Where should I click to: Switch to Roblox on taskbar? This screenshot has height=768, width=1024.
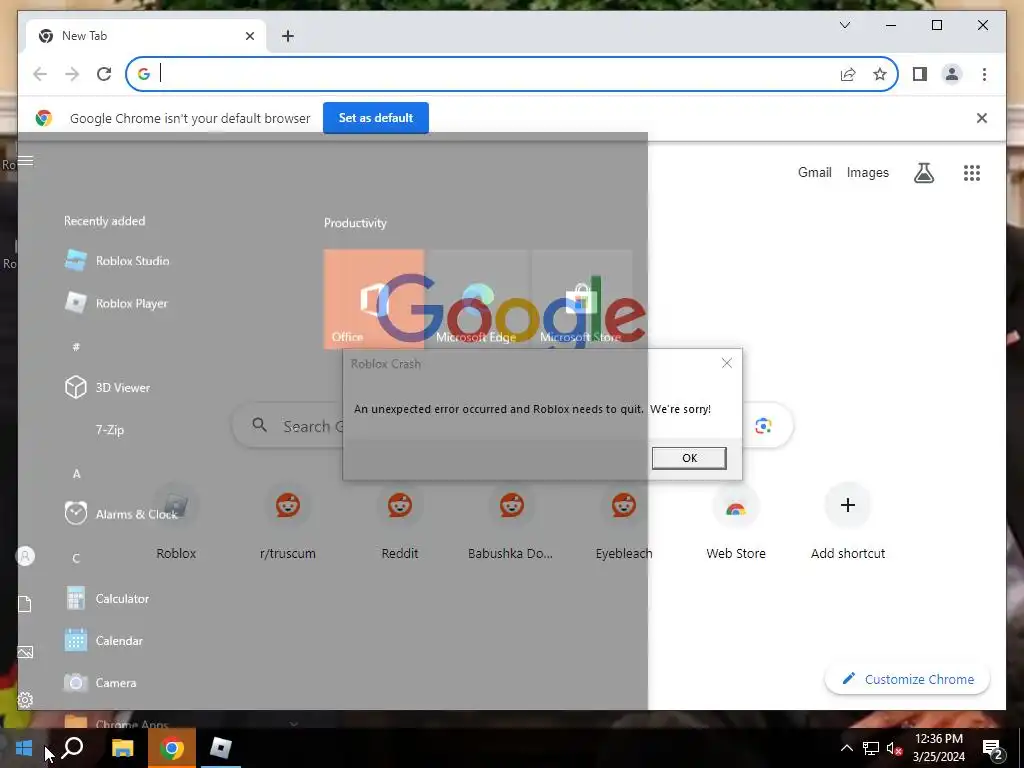pos(221,748)
